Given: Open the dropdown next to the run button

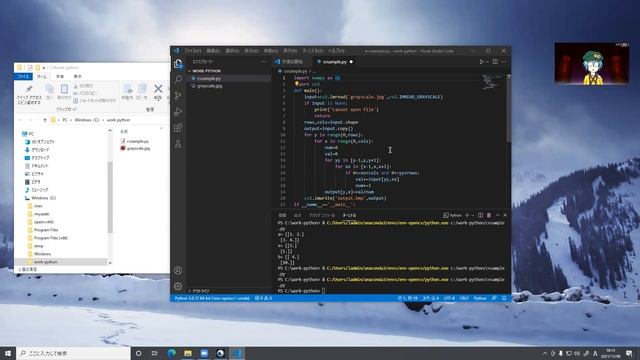Looking at the screenshot, I should click(x=487, y=62).
